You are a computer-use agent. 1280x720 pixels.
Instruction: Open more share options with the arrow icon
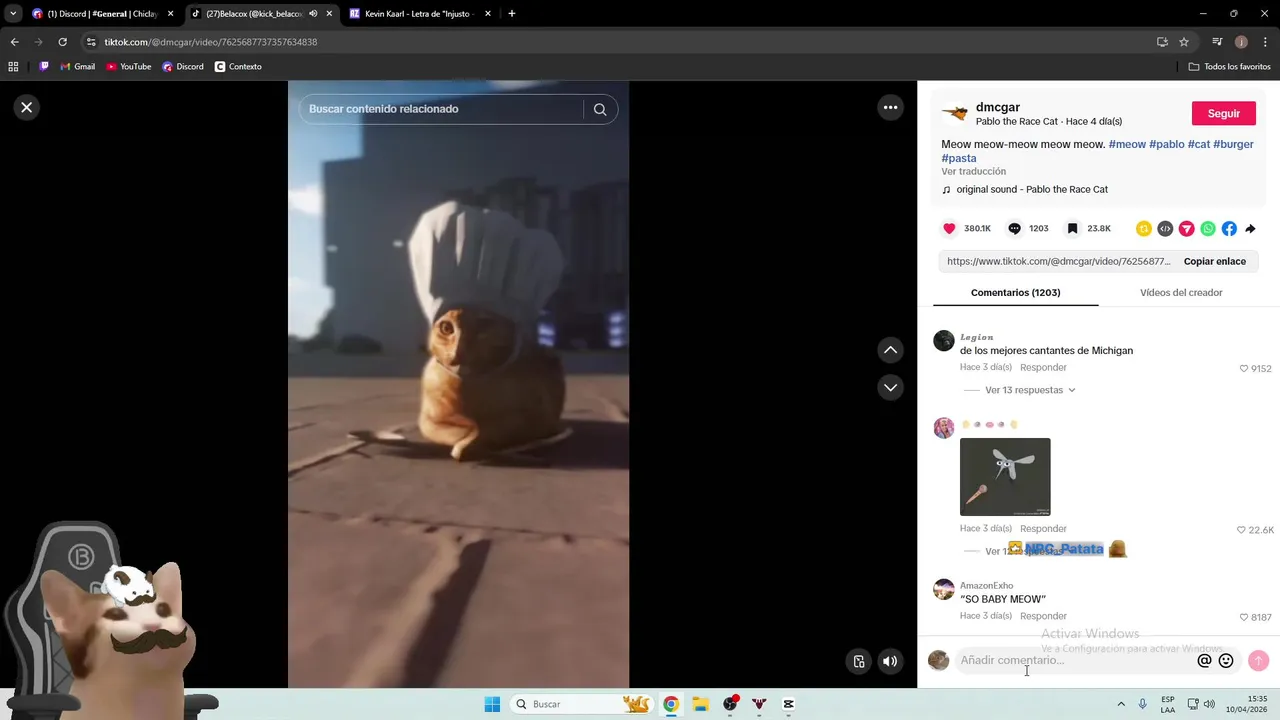pos(1250,228)
